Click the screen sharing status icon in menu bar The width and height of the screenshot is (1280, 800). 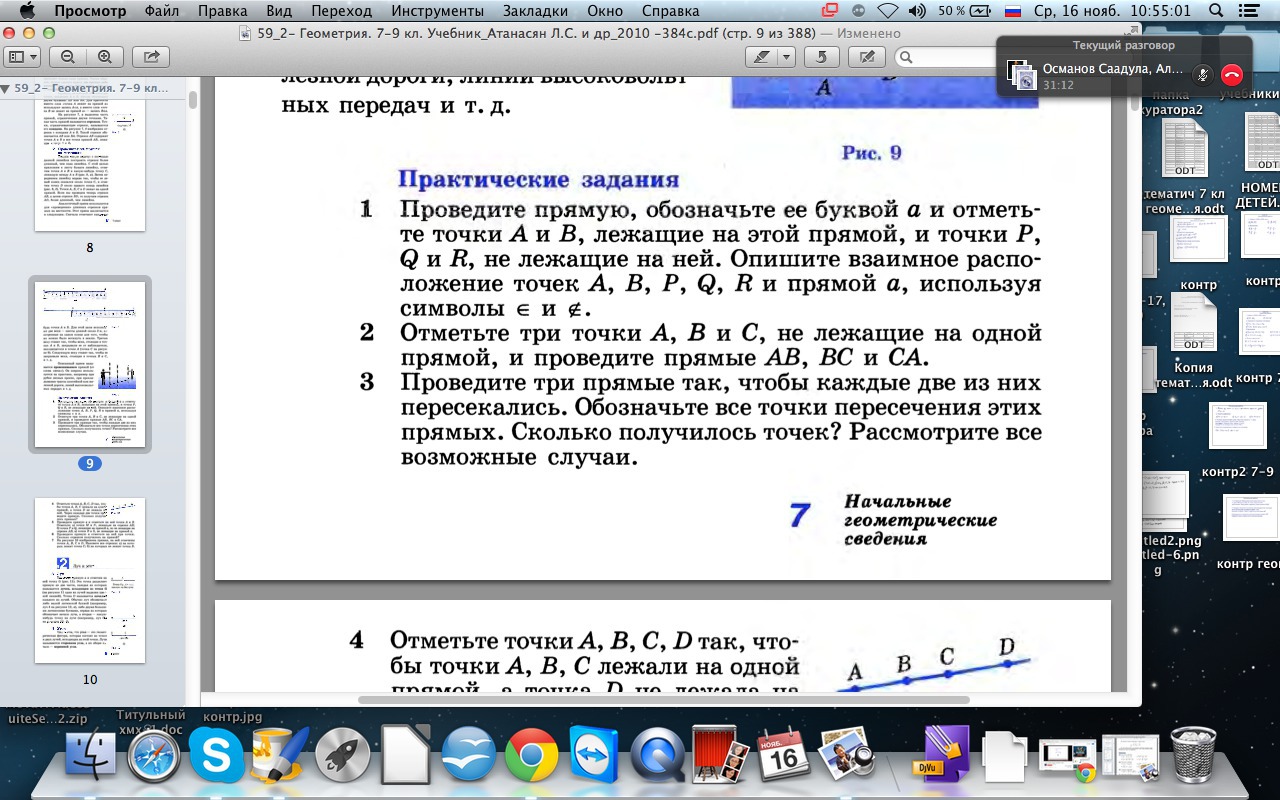(830, 11)
